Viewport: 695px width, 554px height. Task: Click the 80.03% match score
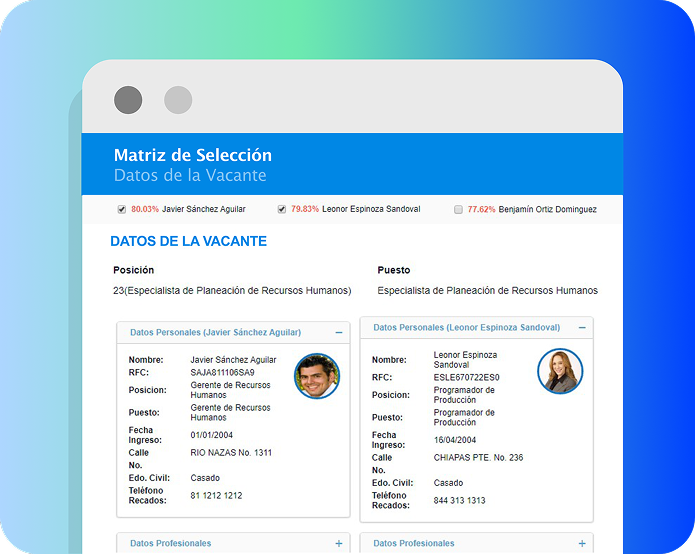click(x=145, y=210)
